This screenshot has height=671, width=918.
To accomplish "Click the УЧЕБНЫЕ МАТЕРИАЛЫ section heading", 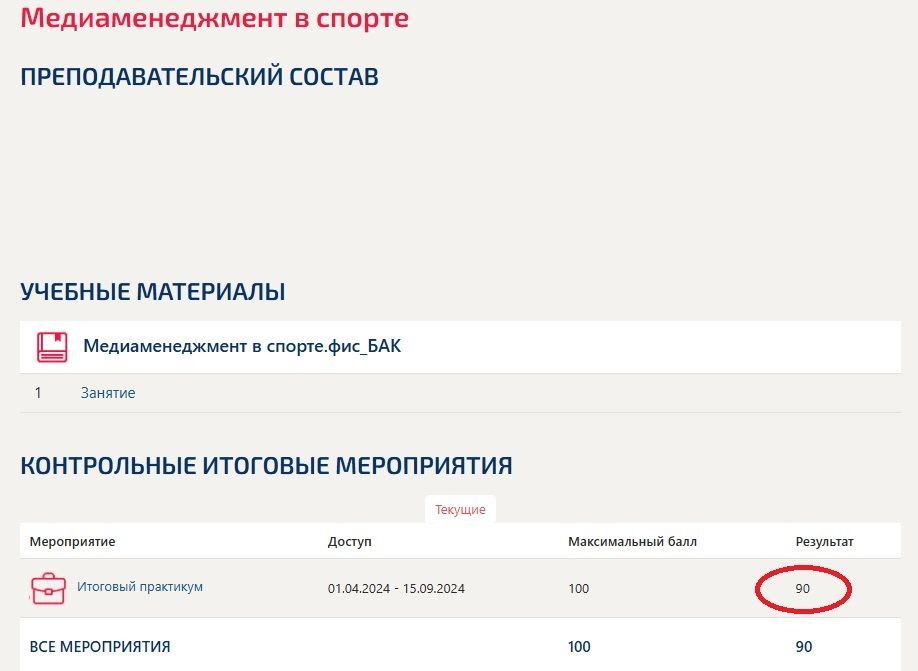I will tap(153, 292).
